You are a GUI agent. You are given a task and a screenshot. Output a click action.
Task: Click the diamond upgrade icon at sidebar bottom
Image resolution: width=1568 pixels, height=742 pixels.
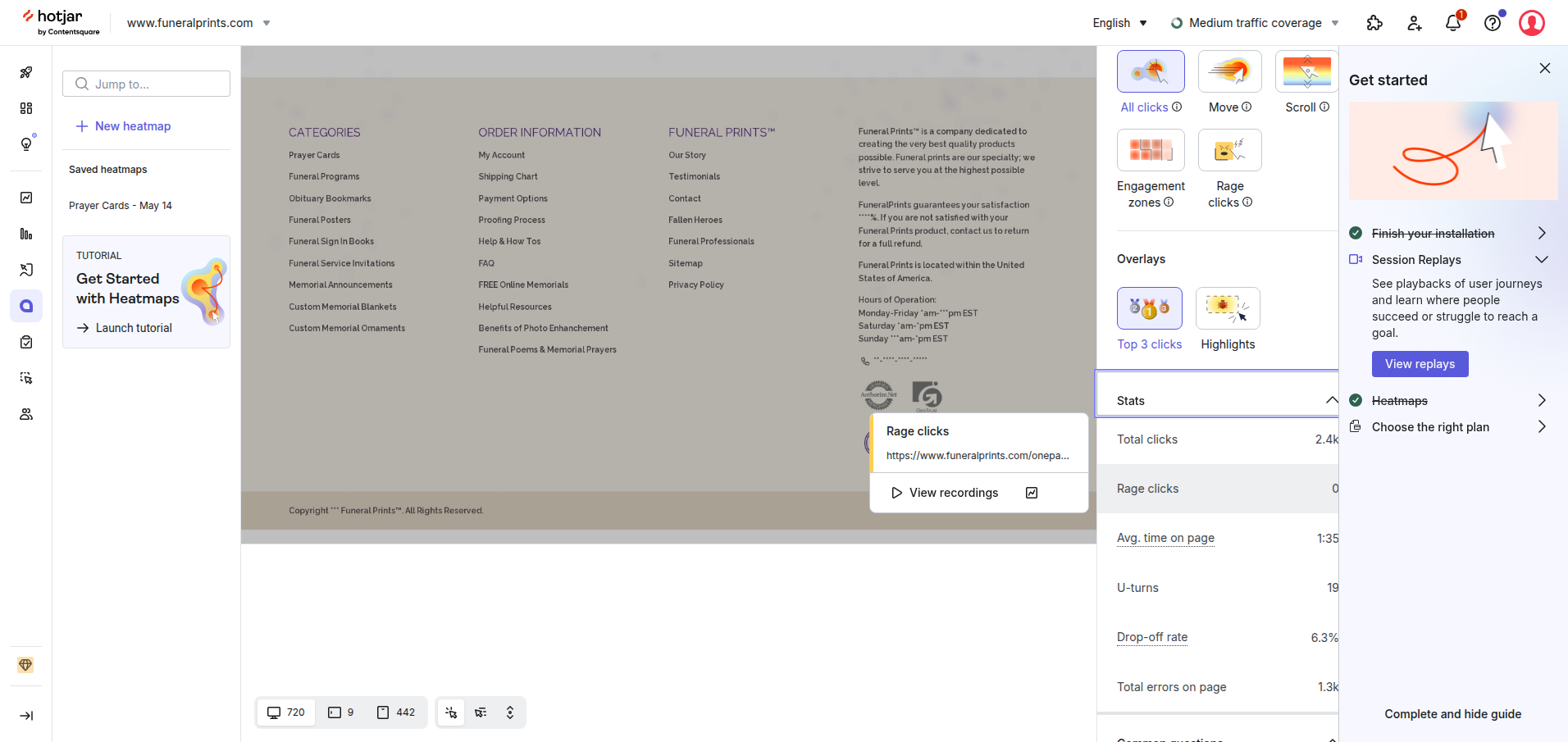tap(26, 665)
